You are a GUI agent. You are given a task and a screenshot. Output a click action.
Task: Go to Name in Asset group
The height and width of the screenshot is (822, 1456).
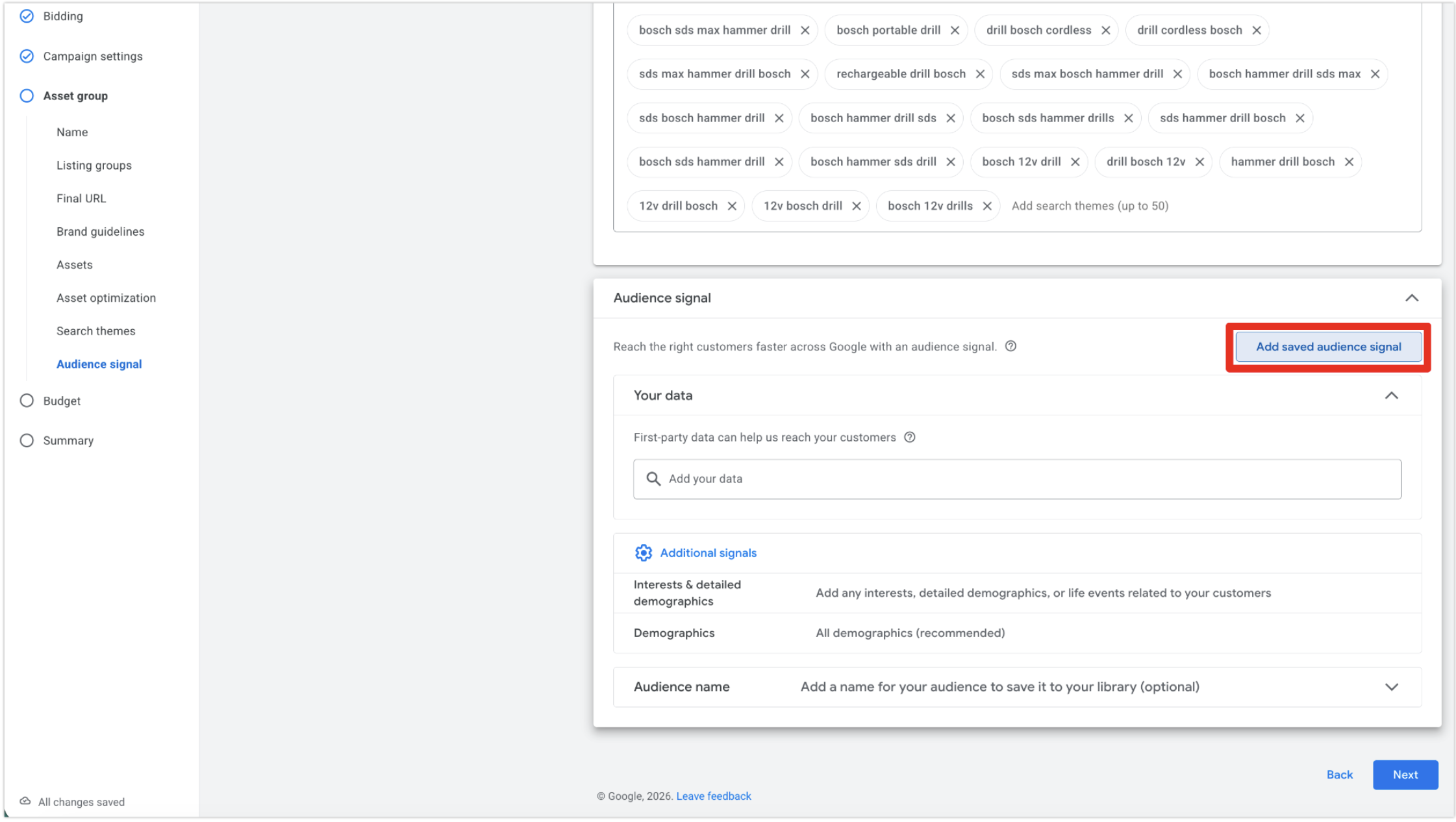(72, 132)
